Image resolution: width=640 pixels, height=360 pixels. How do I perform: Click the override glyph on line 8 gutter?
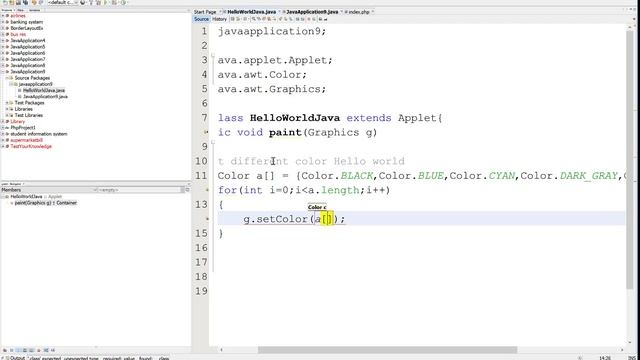coord(206,132)
